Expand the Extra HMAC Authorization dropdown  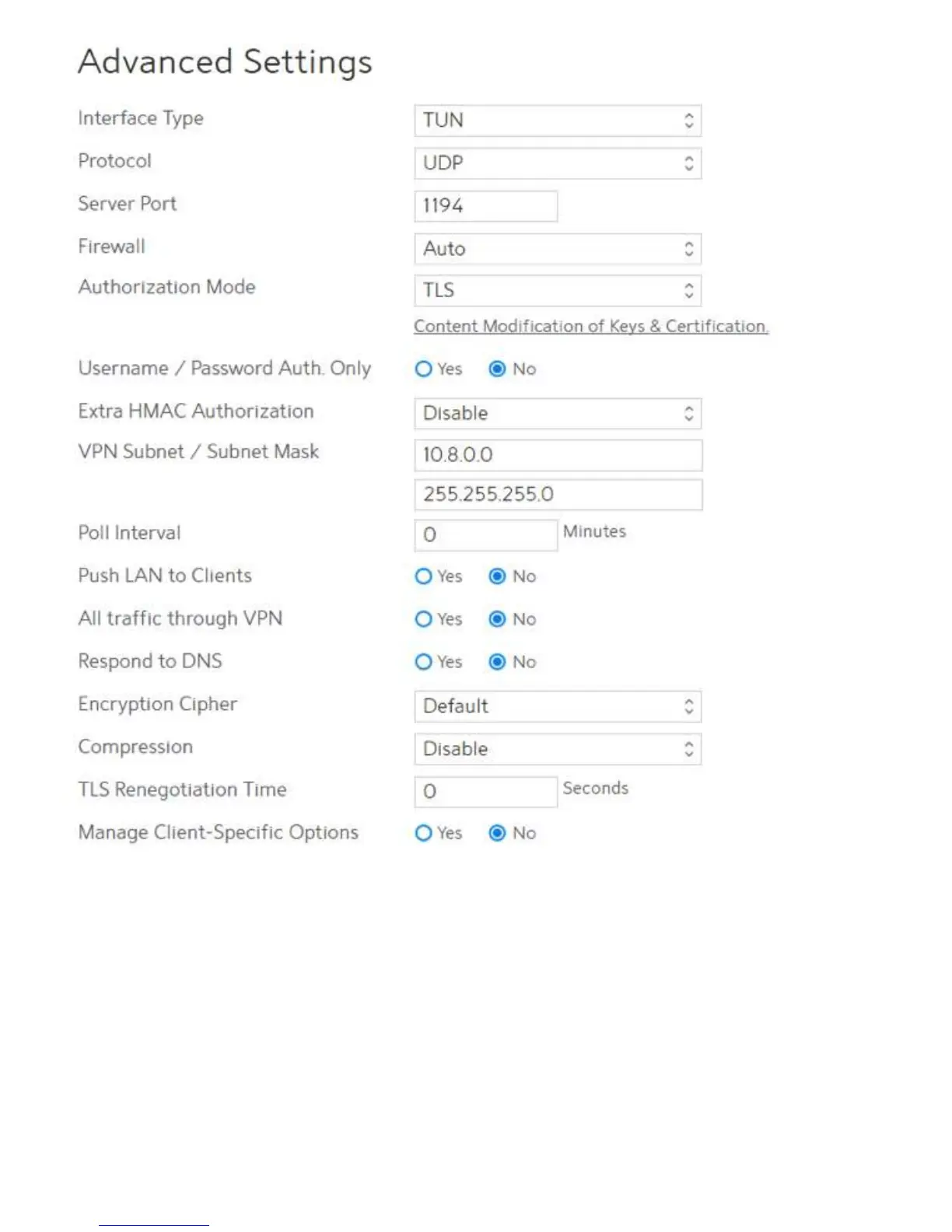click(558, 414)
